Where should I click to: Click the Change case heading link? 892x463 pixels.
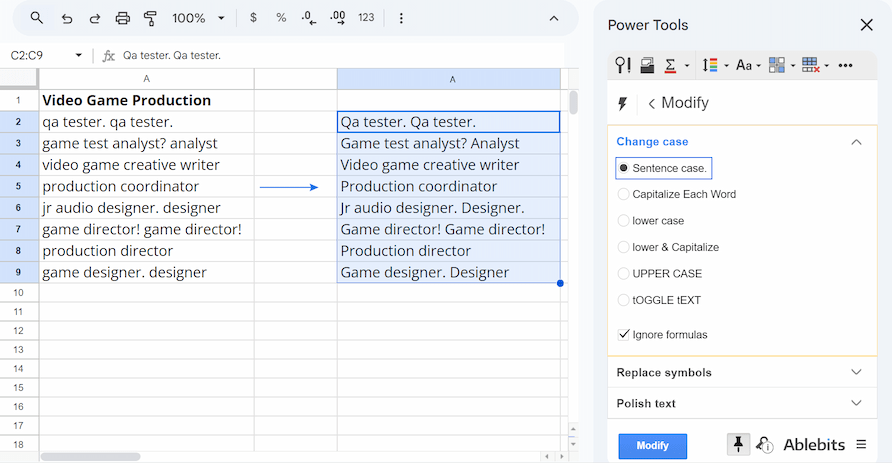pyautogui.click(x=652, y=142)
